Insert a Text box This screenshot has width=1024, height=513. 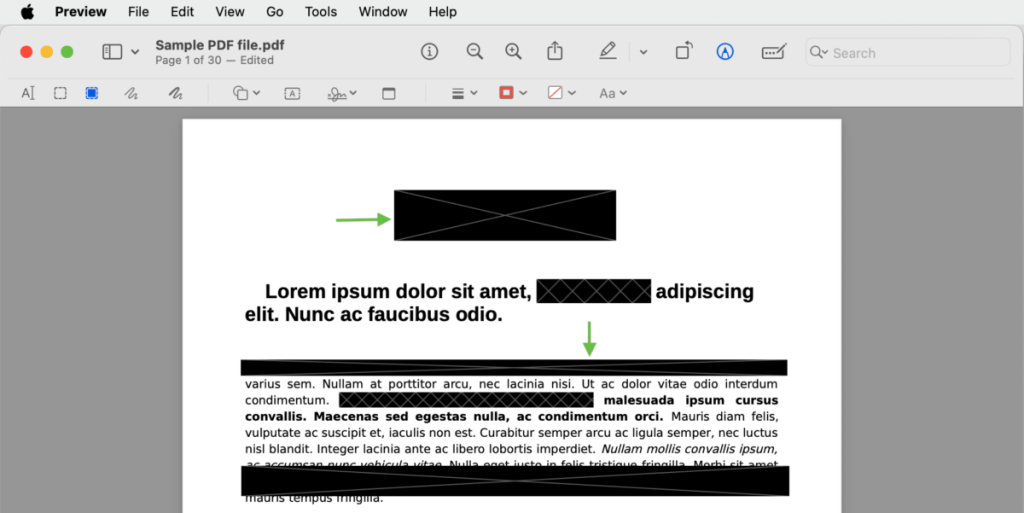pos(293,94)
